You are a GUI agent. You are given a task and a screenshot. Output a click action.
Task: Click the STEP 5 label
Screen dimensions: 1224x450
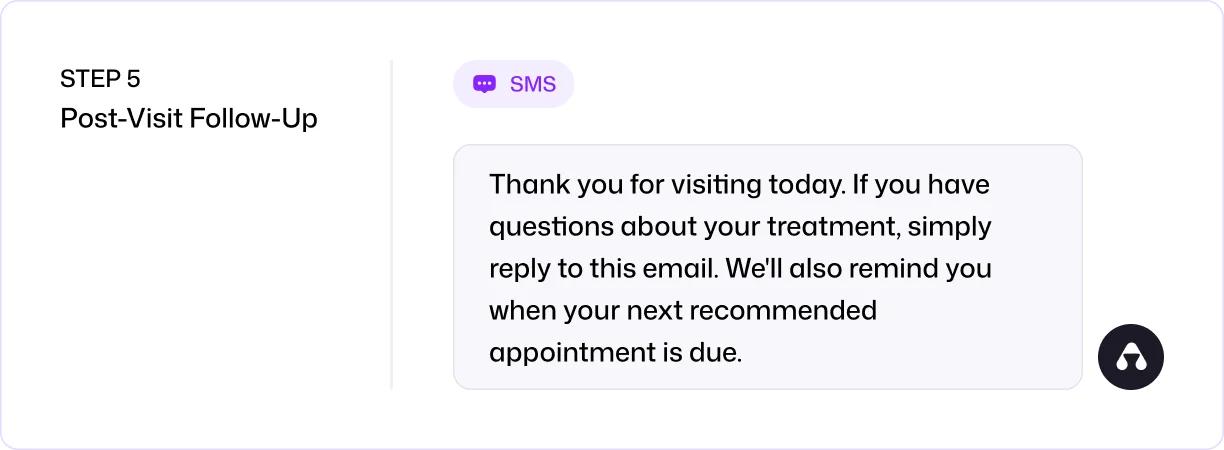[100, 79]
